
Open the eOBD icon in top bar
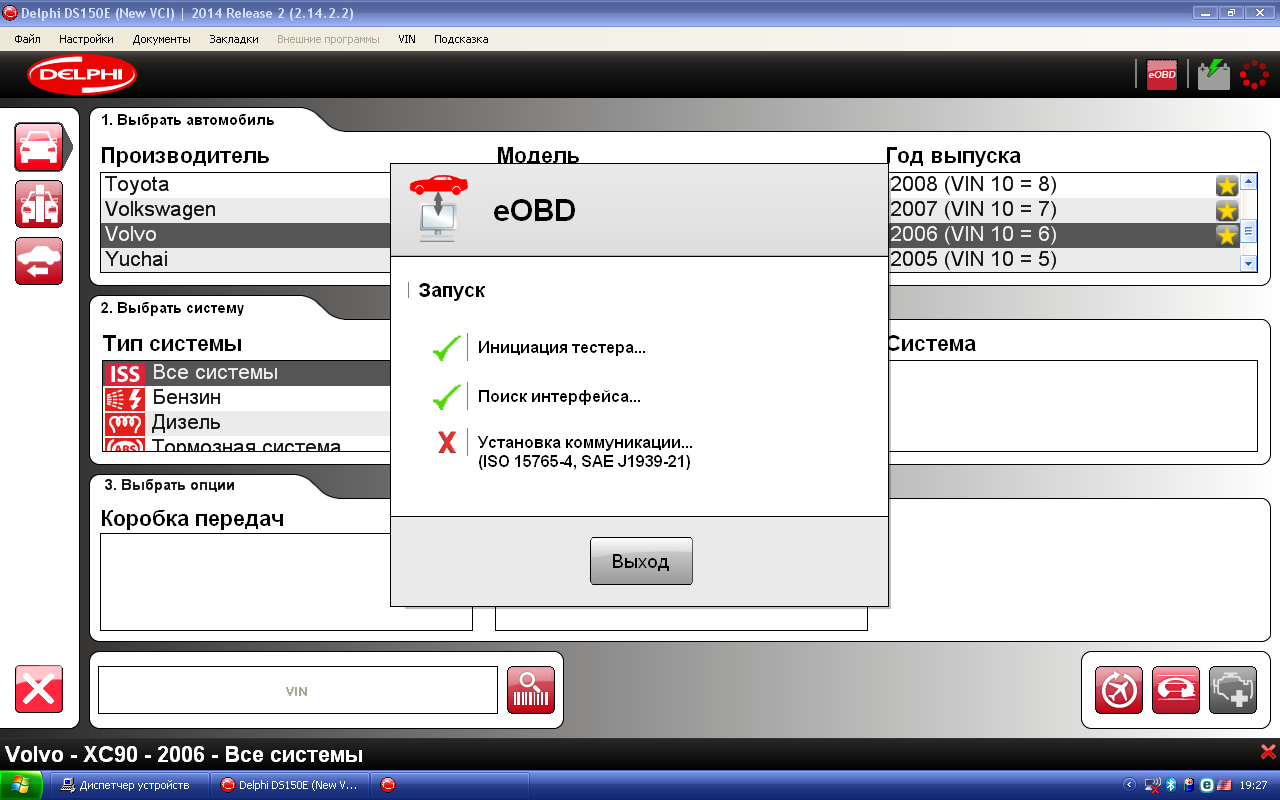pyautogui.click(x=1161, y=75)
